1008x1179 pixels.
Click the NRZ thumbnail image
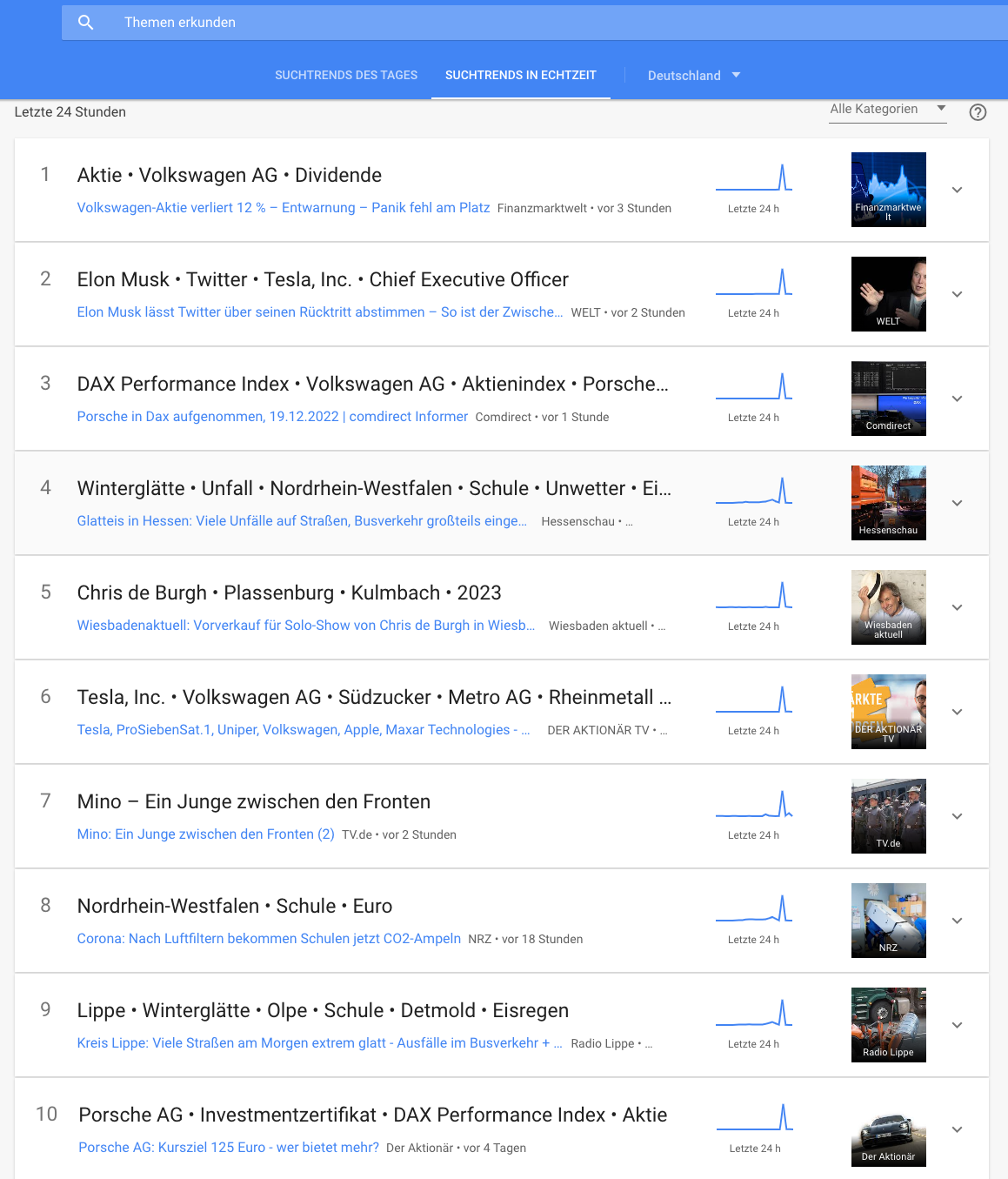[x=889, y=921]
